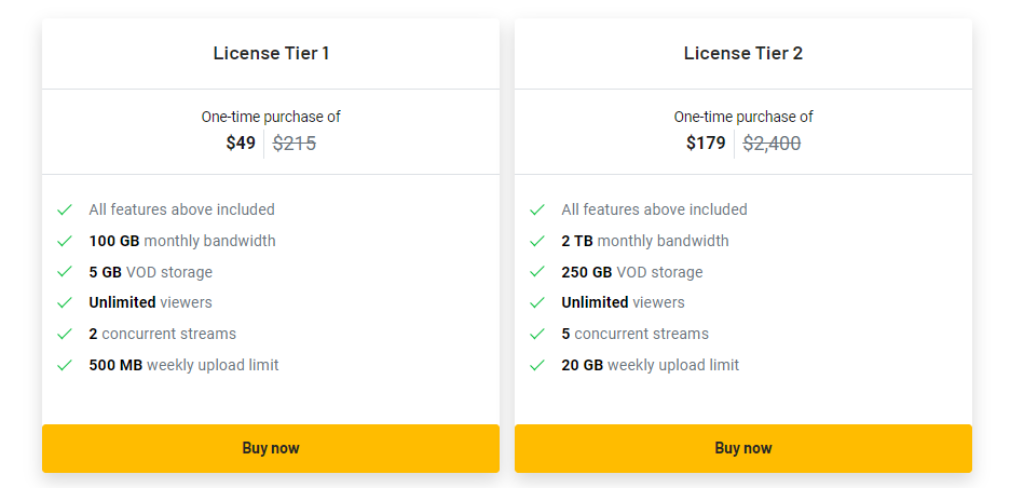Click Buy now under License Tier 1
1024x488 pixels.
click(270, 448)
